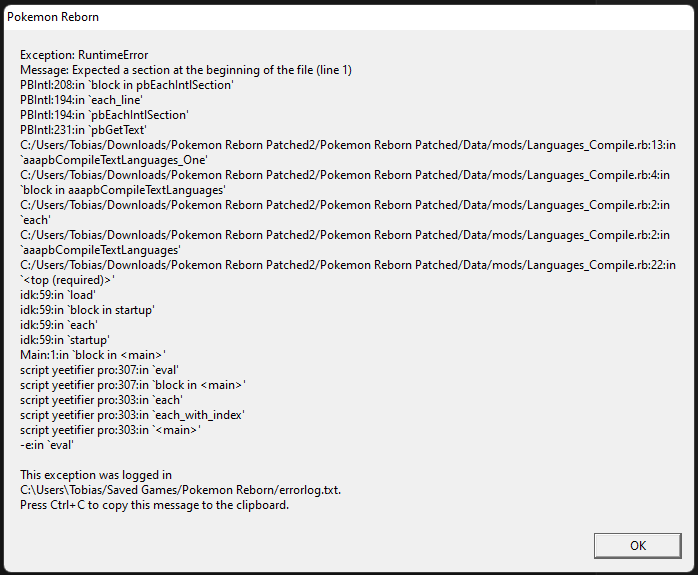This screenshot has width=698, height=575.
Task: Click 'aaapbCompileTextLanguages_One' line
Action: coord(114,160)
